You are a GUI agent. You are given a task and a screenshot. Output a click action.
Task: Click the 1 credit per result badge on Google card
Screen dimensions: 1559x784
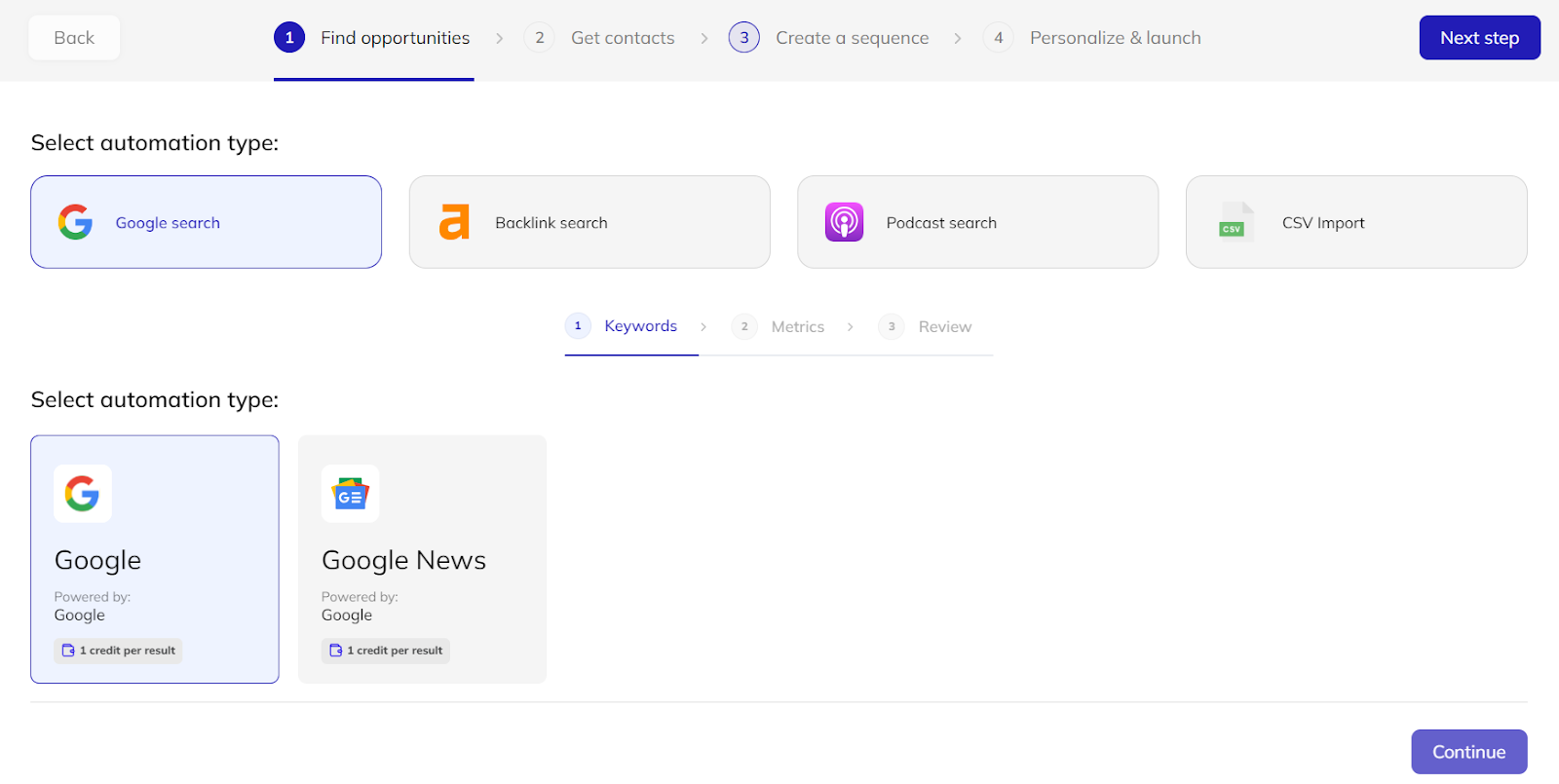[118, 651]
